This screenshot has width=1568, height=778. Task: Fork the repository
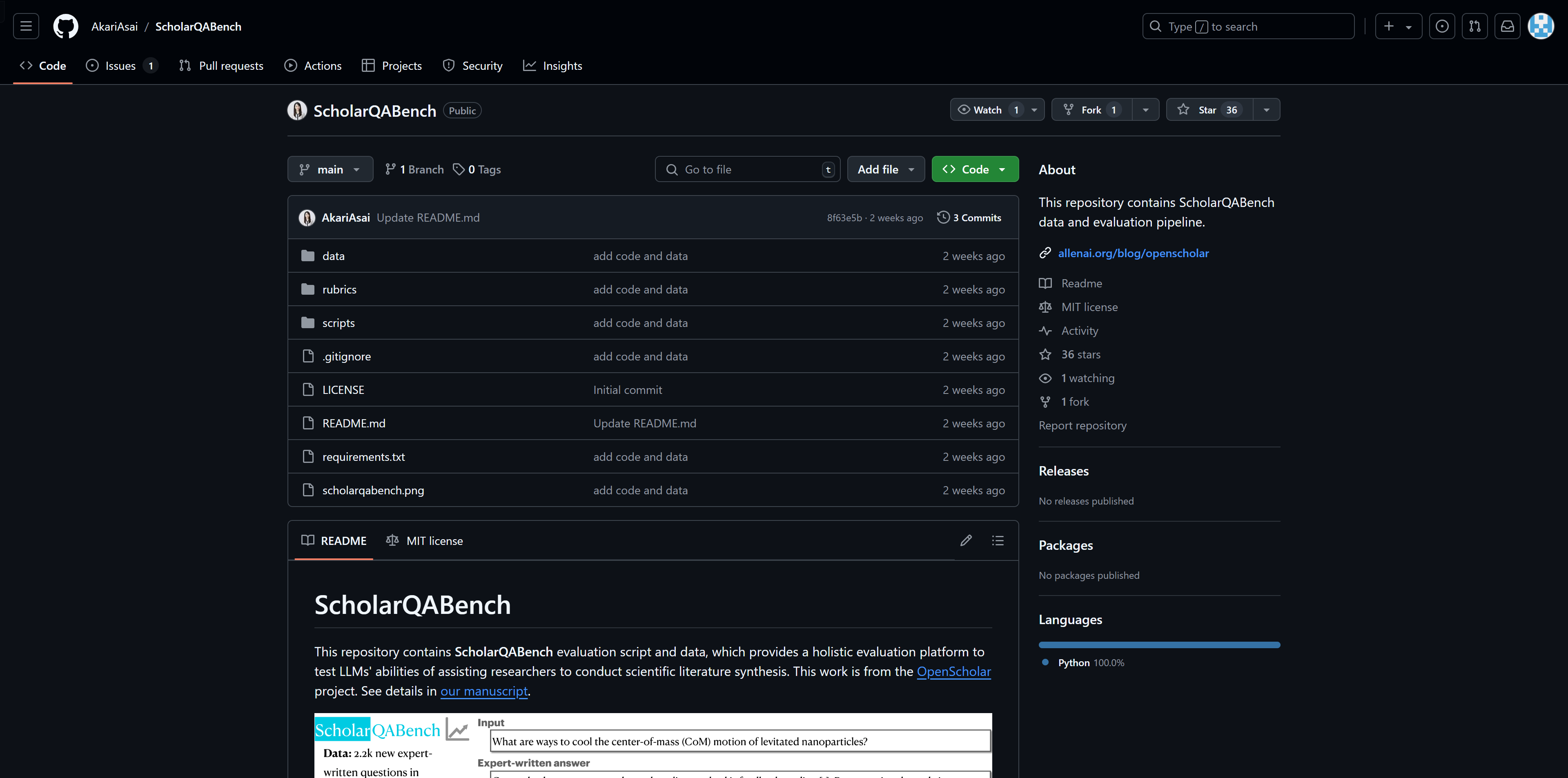(1092, 109)
